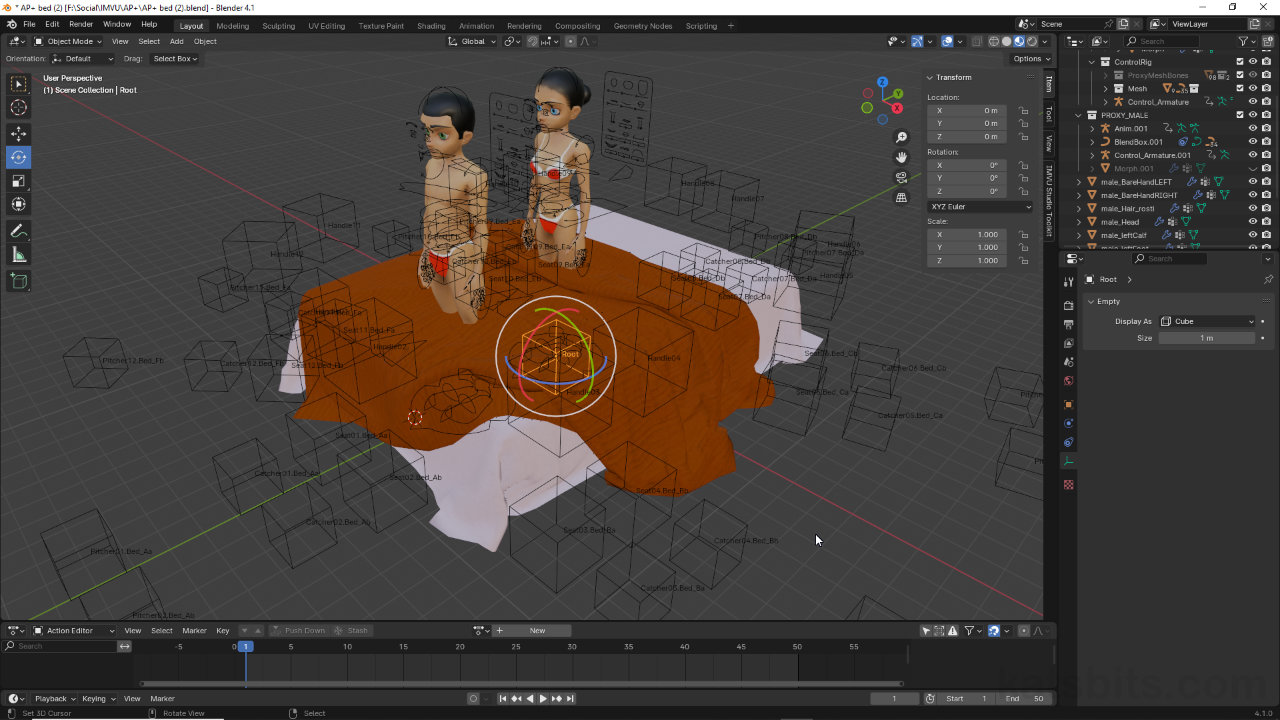
Task: Collapse the PROXY_MALE collection
Action: pyautogui.click(x=1079, y=115)
